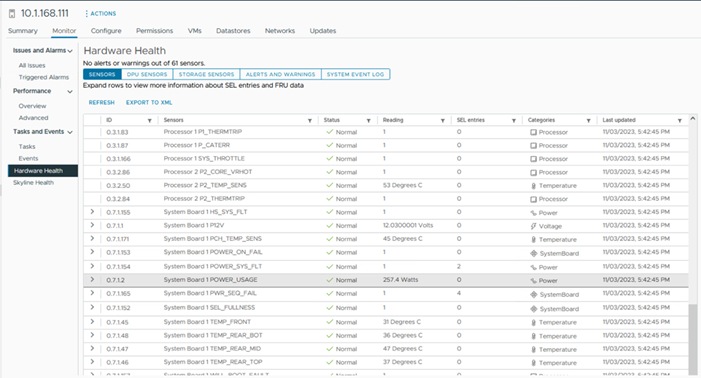Click the host icon beside 10.1.168.111

tap(12, 13)
